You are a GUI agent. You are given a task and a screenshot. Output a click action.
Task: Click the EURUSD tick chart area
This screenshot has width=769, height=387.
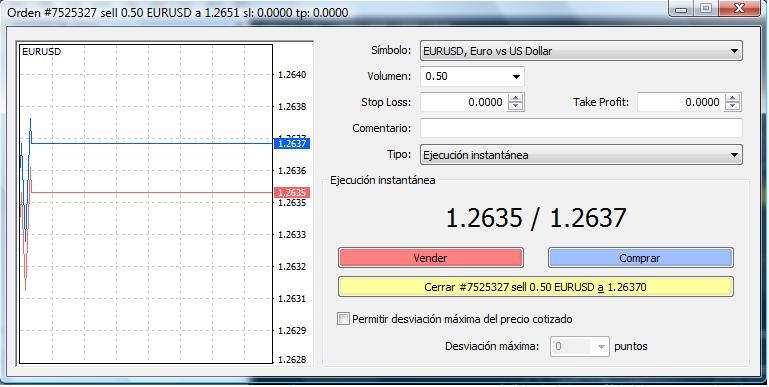[146, 204]
